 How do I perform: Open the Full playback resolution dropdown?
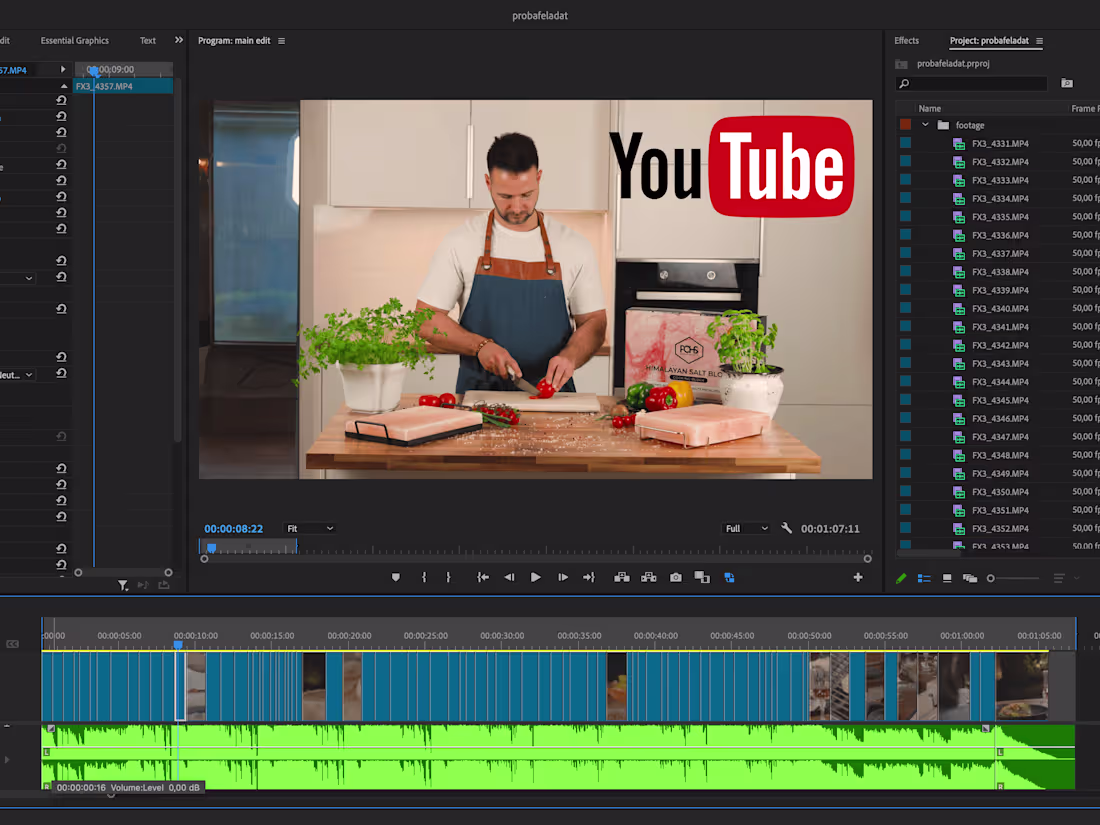(746, 528)
